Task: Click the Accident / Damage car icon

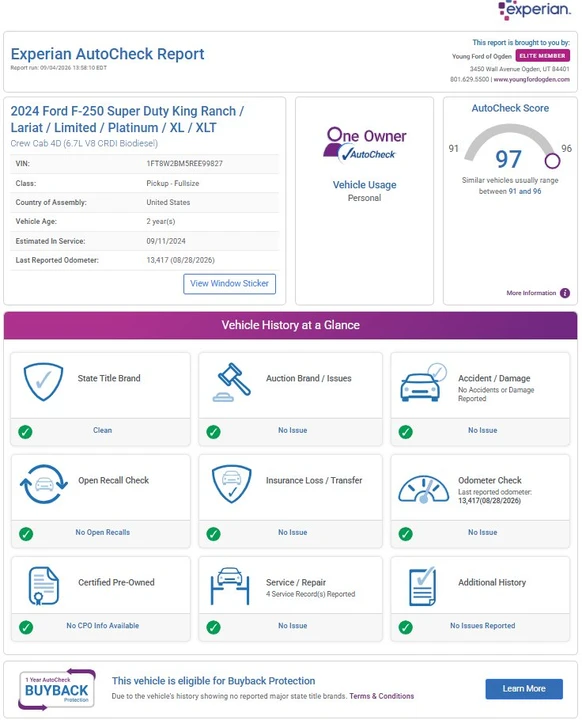Action: (x=424, y=382)
